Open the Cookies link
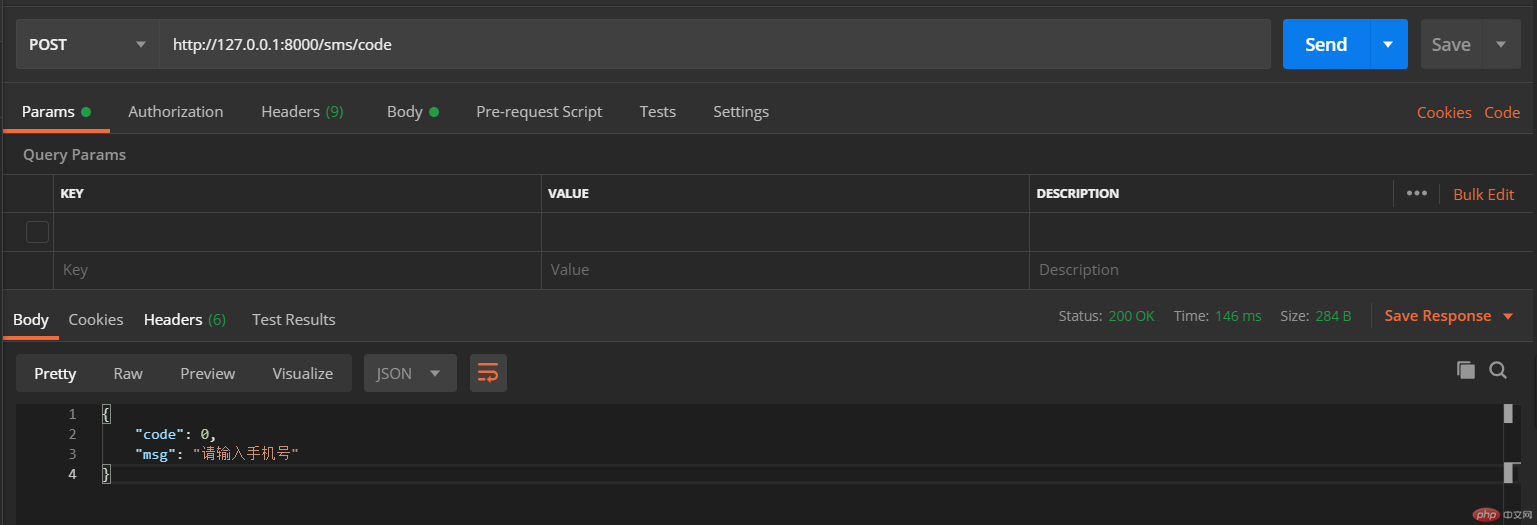 1444,113
